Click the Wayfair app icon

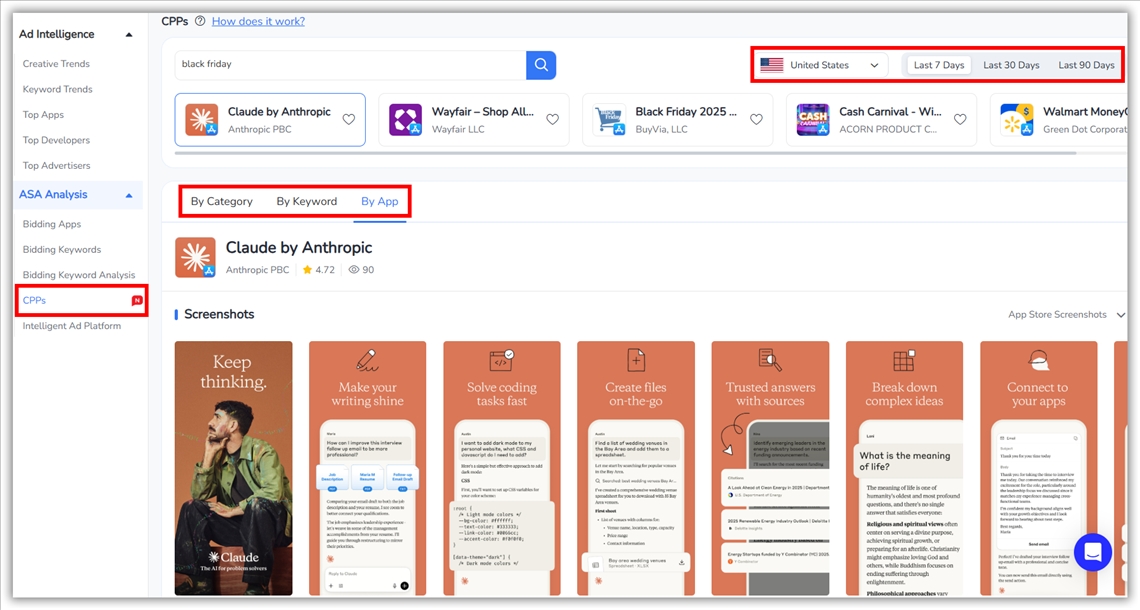tap(405, 120)
